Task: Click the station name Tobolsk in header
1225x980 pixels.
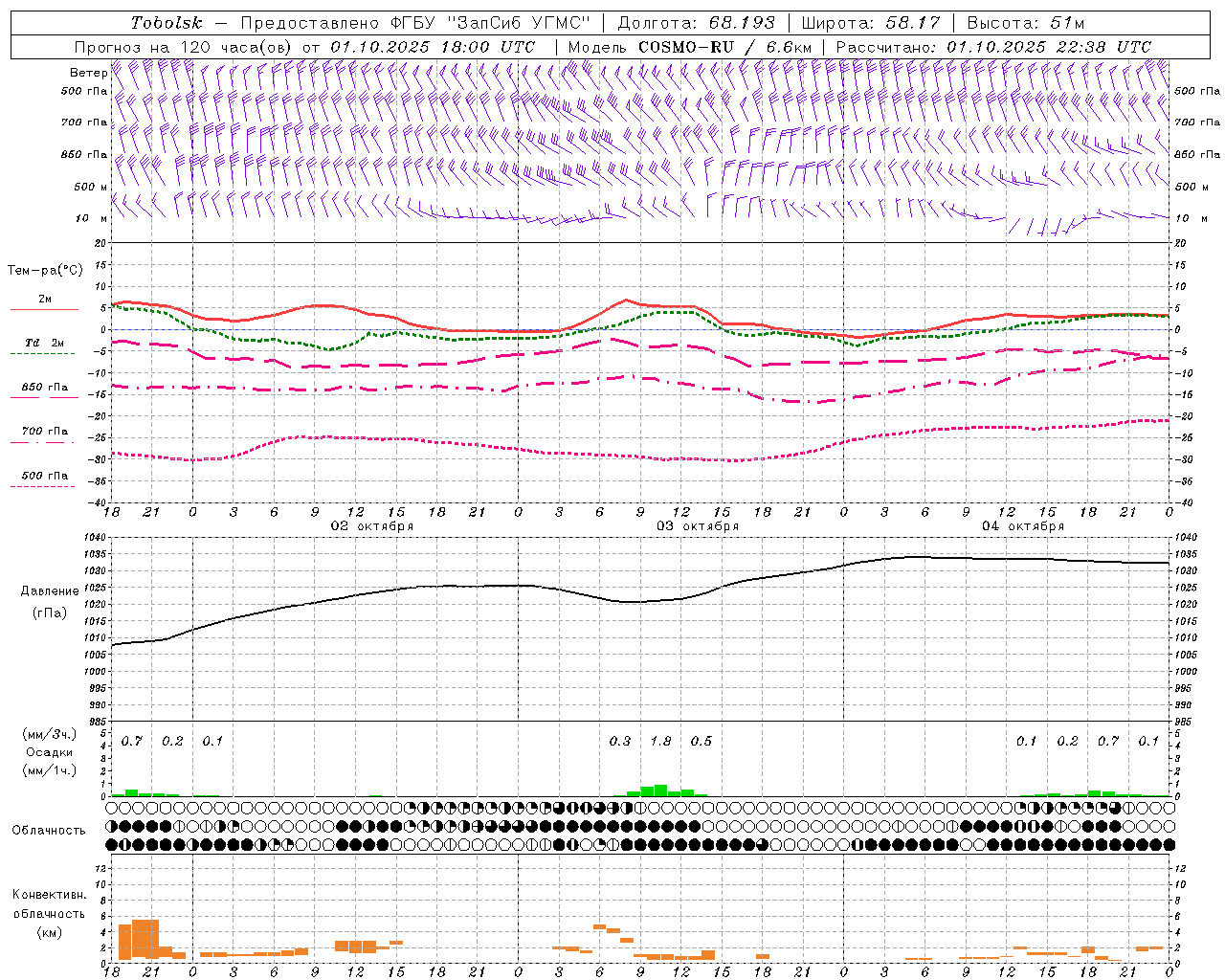Action: [167, 23]
